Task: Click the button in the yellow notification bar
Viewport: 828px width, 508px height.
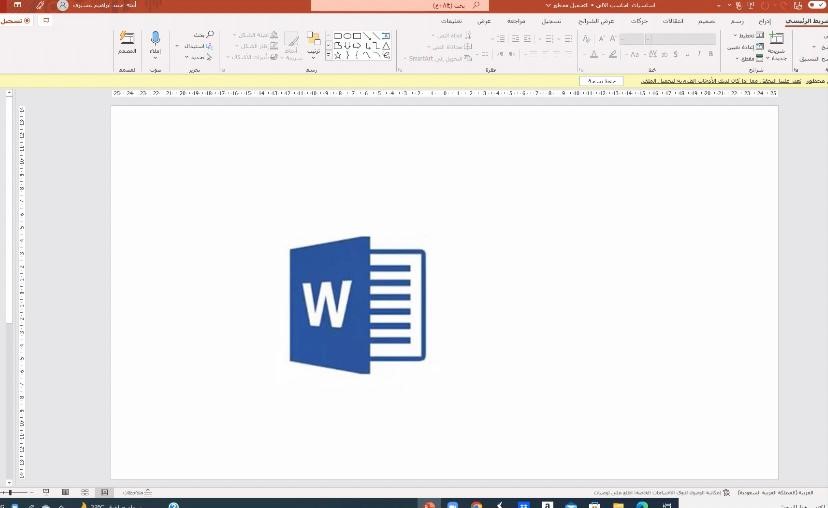Action: click(x=603, y=80)
